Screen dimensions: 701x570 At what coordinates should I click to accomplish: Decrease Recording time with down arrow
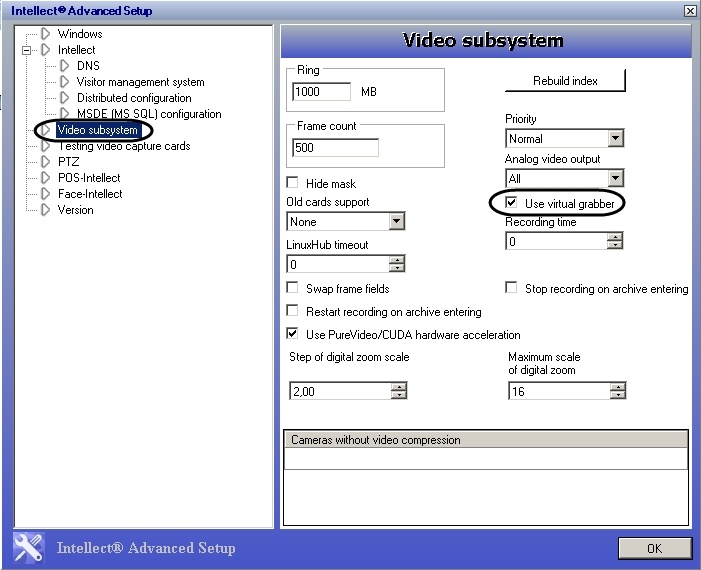pyautogui.click(x=615, y=245)
